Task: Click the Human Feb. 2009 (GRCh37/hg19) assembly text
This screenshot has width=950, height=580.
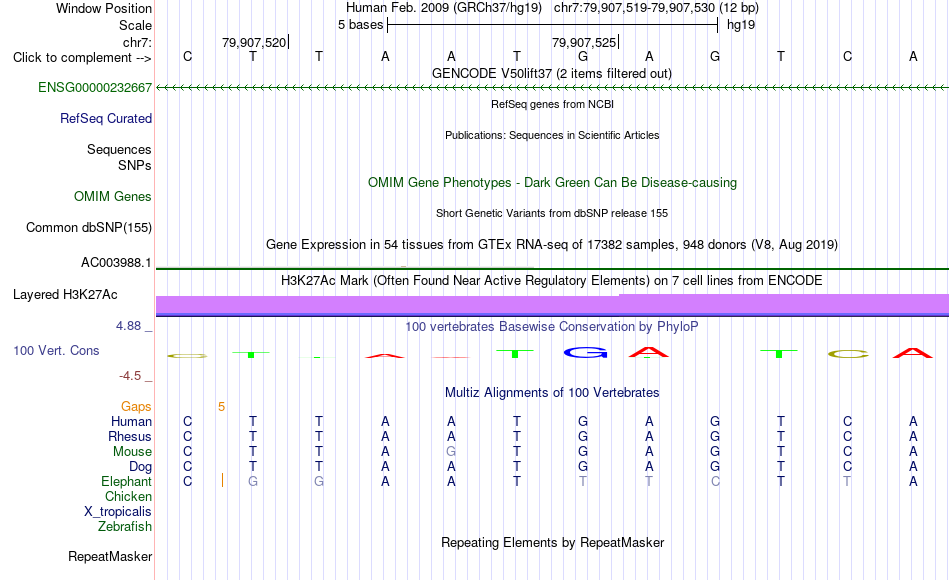Action: (443, 8)
